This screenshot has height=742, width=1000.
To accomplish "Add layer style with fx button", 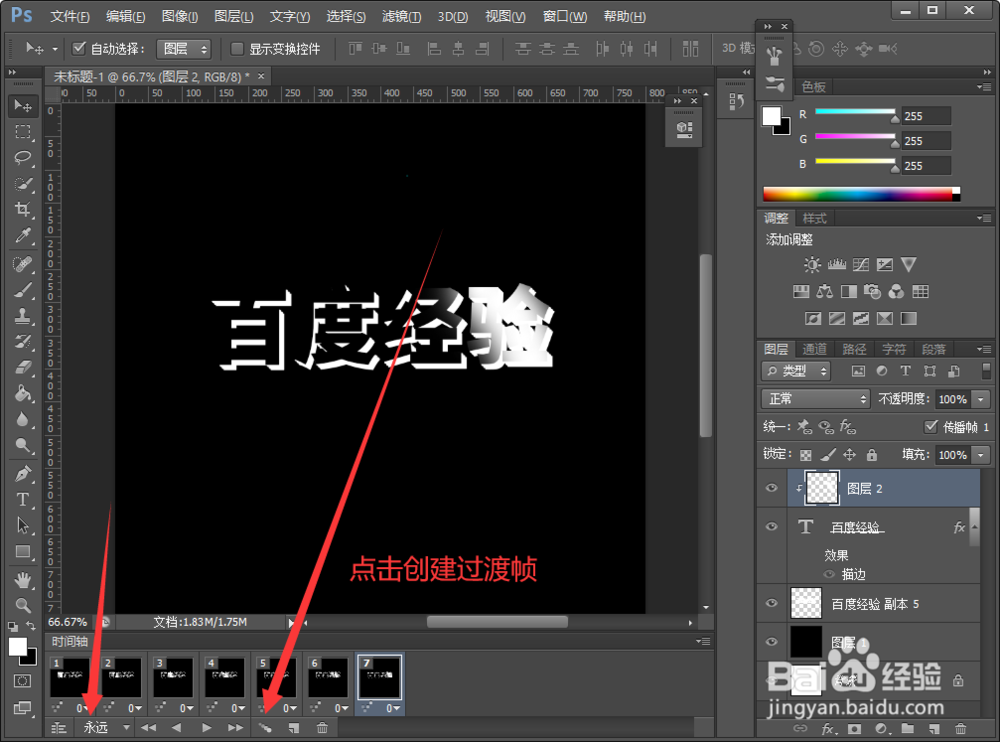I will [828, 729].
